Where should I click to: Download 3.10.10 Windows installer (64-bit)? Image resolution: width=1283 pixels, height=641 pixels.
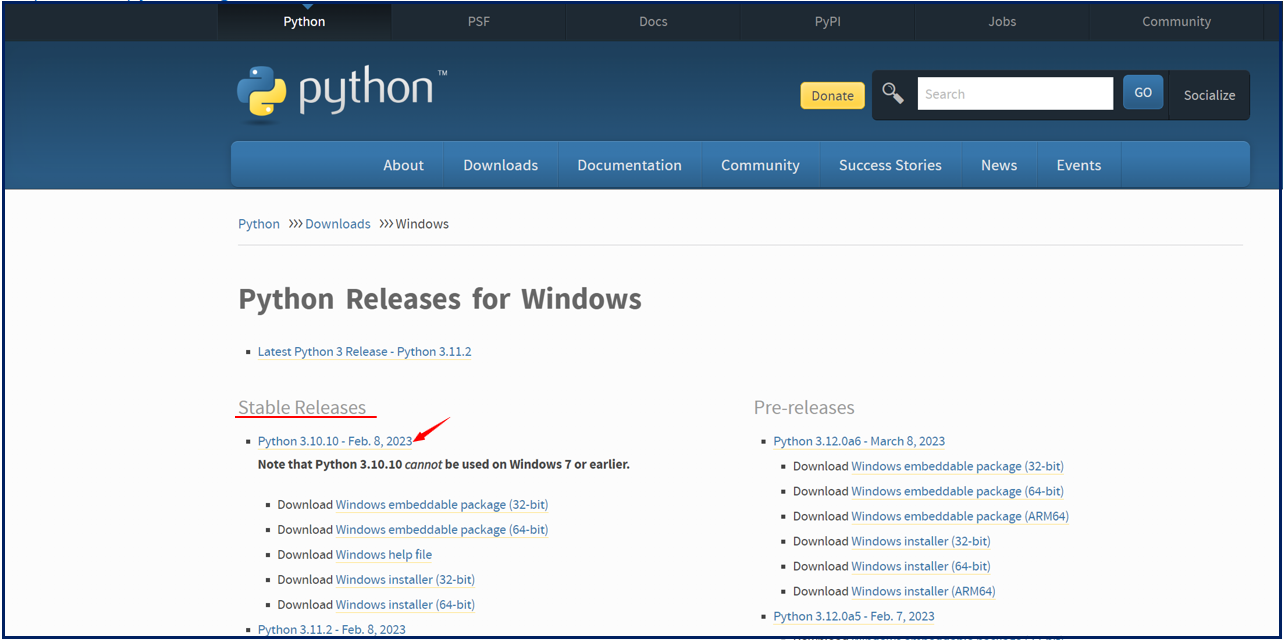(x=405, y=605)
